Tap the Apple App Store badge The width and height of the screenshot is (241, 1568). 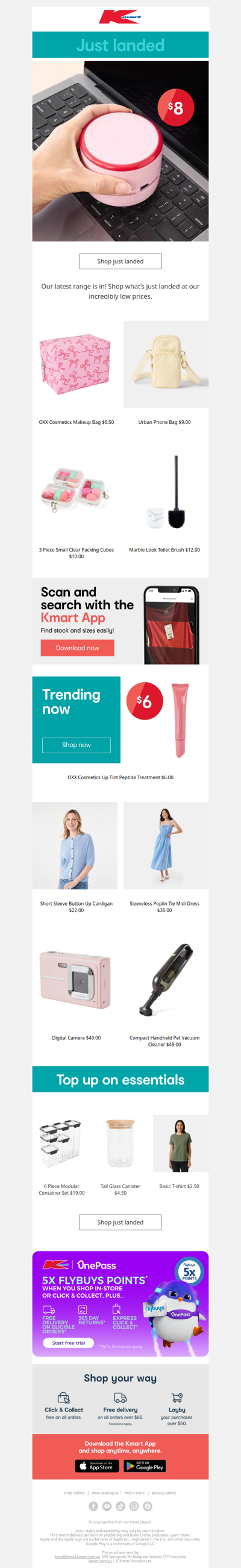click(97, 1466)
